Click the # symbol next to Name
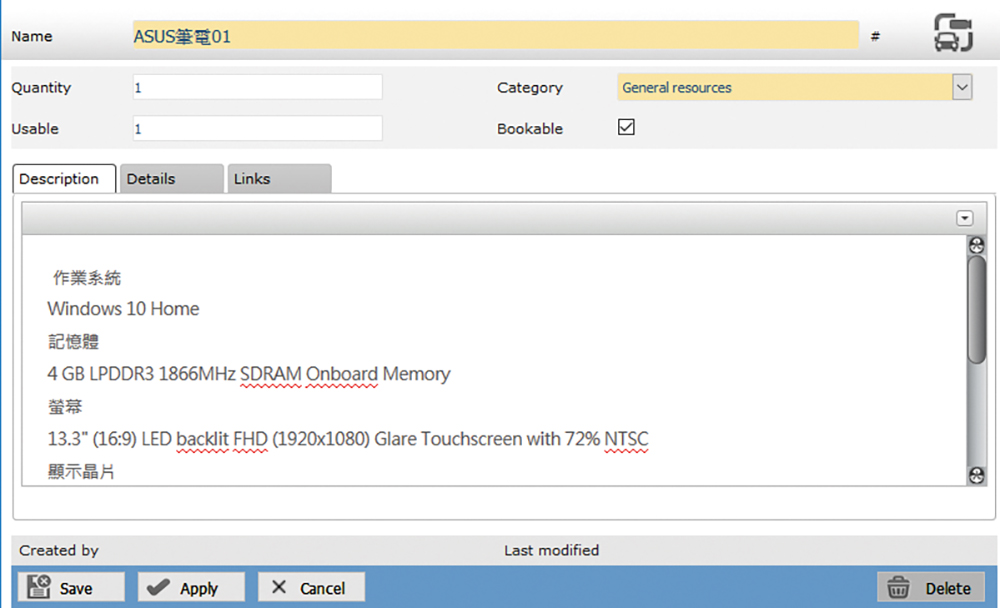 point(876,36)
